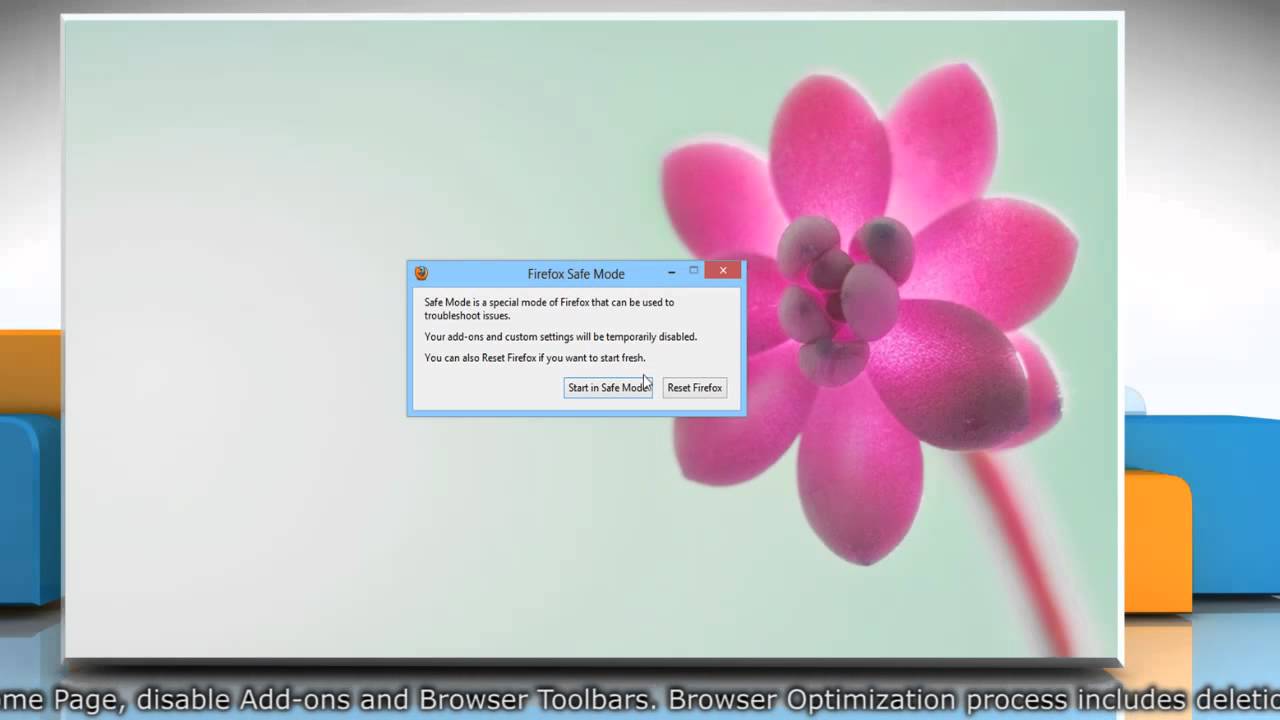Close the Firefox Safe Mode dialog
This screenshot has width=1280, height=720.
(723, 270)
